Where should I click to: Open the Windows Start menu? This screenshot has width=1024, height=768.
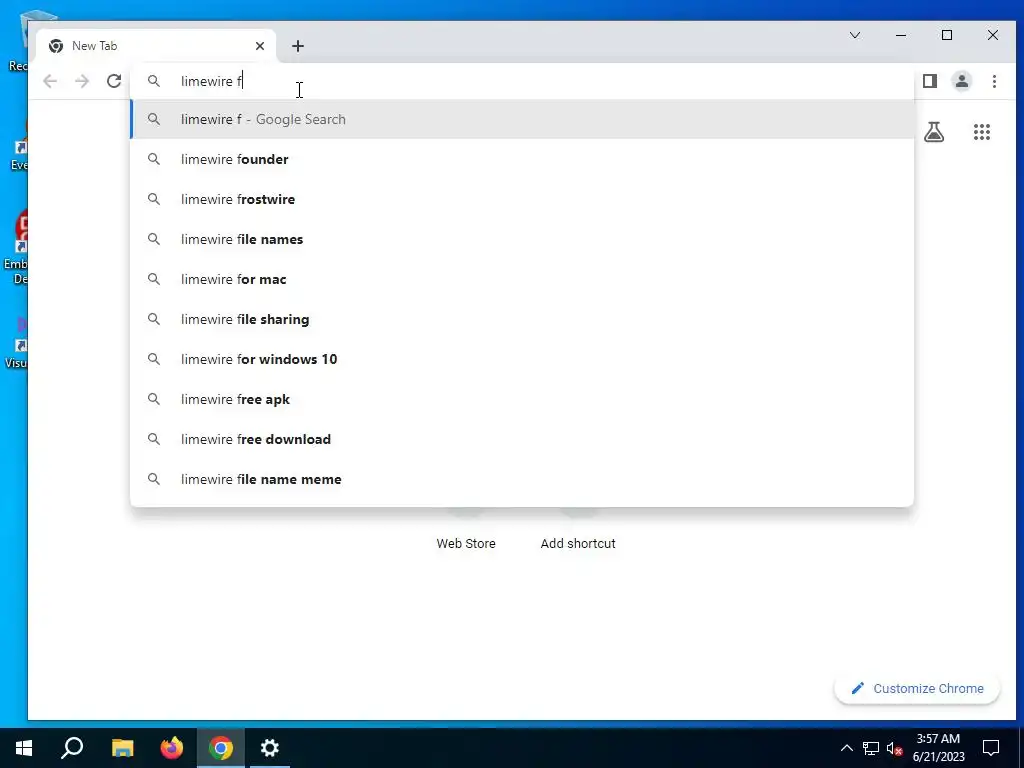click(24, 748)
